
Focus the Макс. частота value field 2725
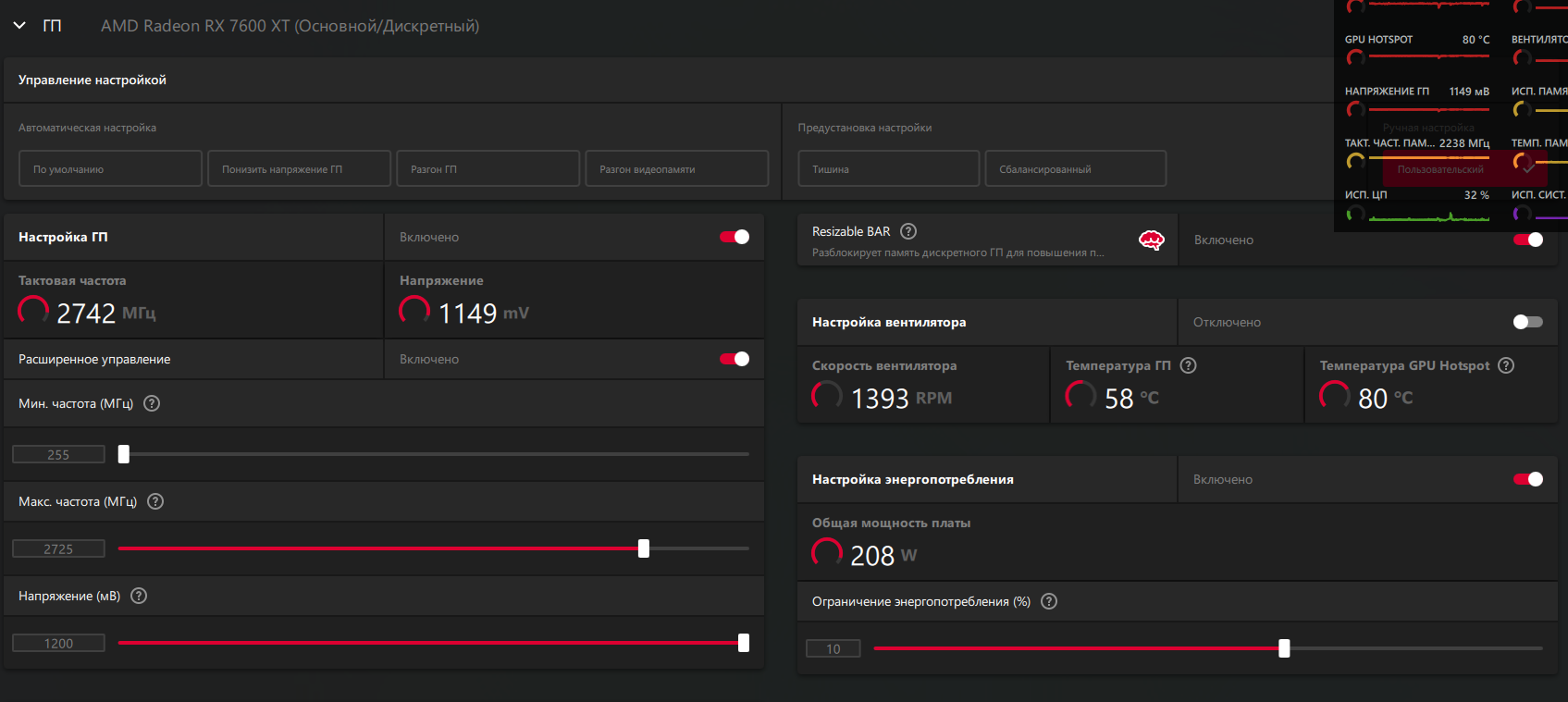point(58,548)
